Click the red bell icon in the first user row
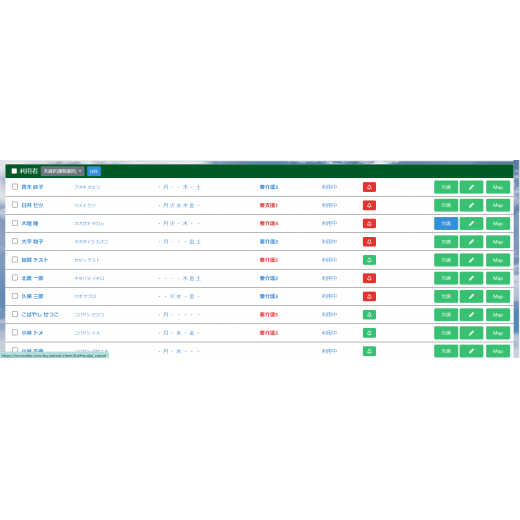 [369, 187]
